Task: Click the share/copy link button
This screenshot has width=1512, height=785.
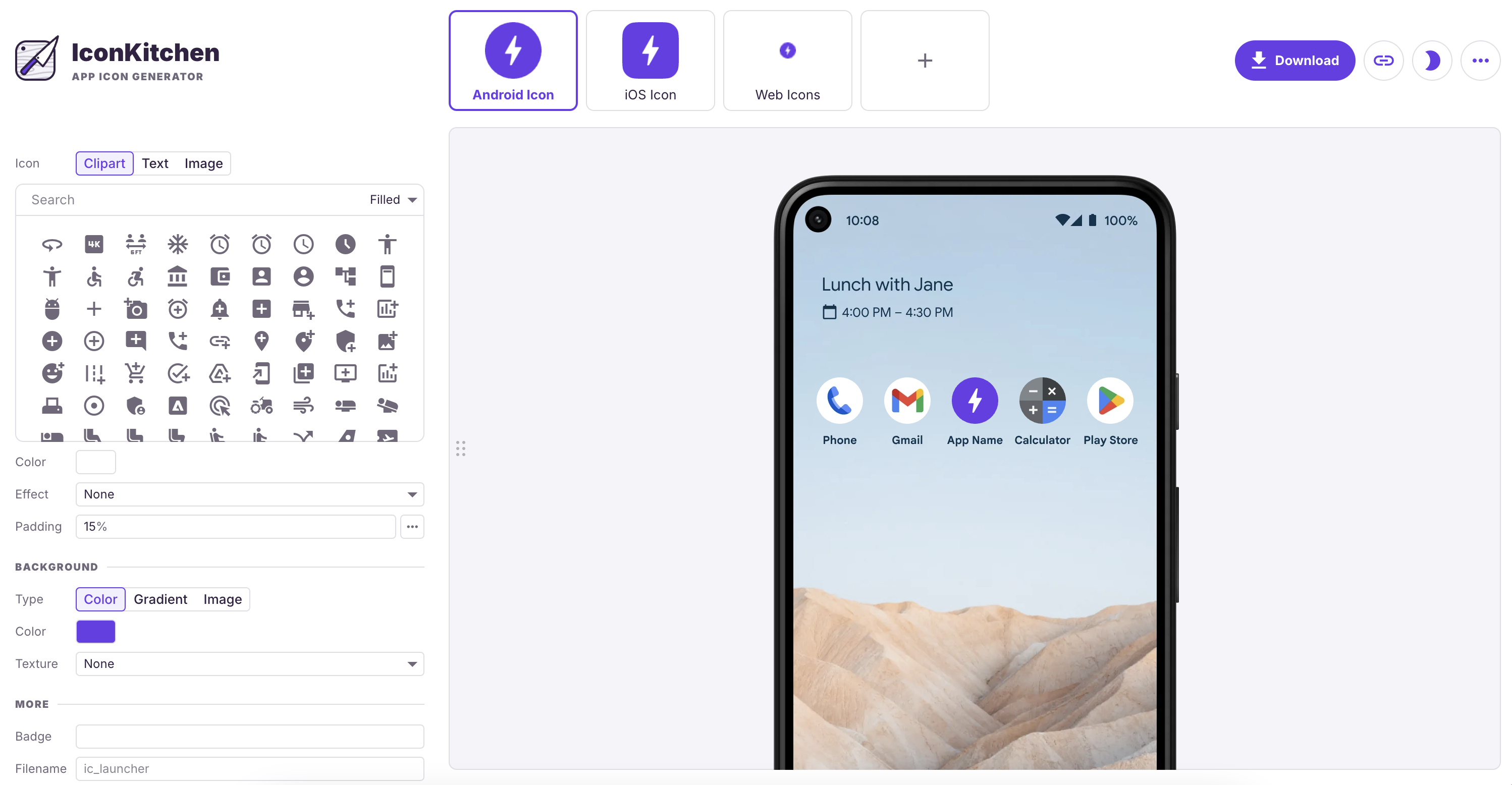Action: coord(1384,60)
